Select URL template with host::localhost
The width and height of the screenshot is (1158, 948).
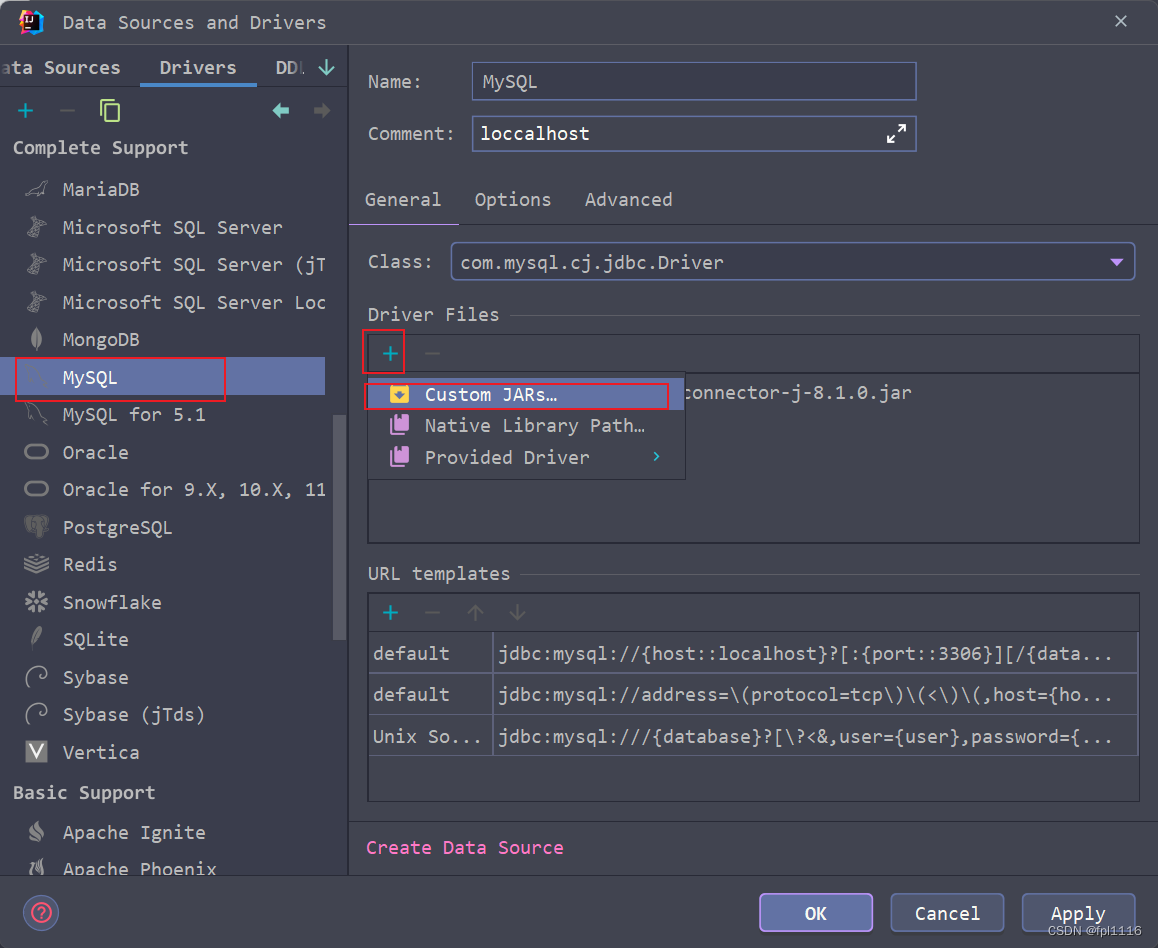point(753,653)
